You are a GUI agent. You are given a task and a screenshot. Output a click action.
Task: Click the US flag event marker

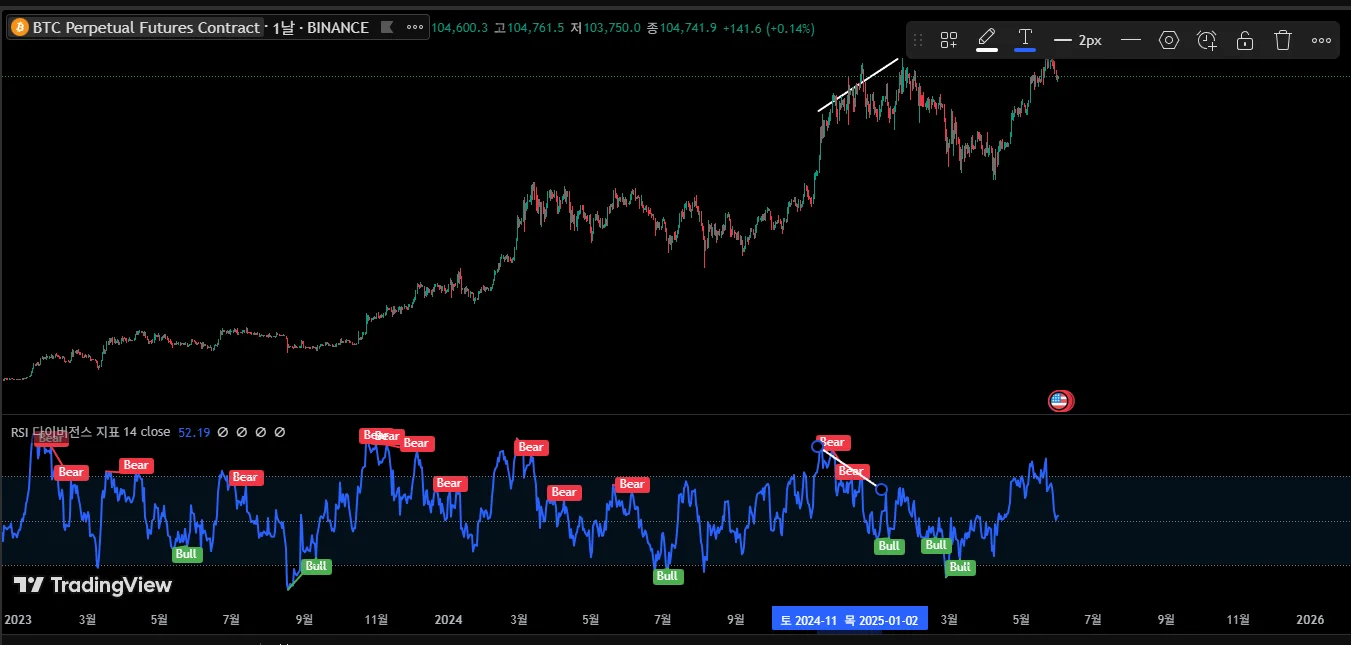(x=1060, y=401)
